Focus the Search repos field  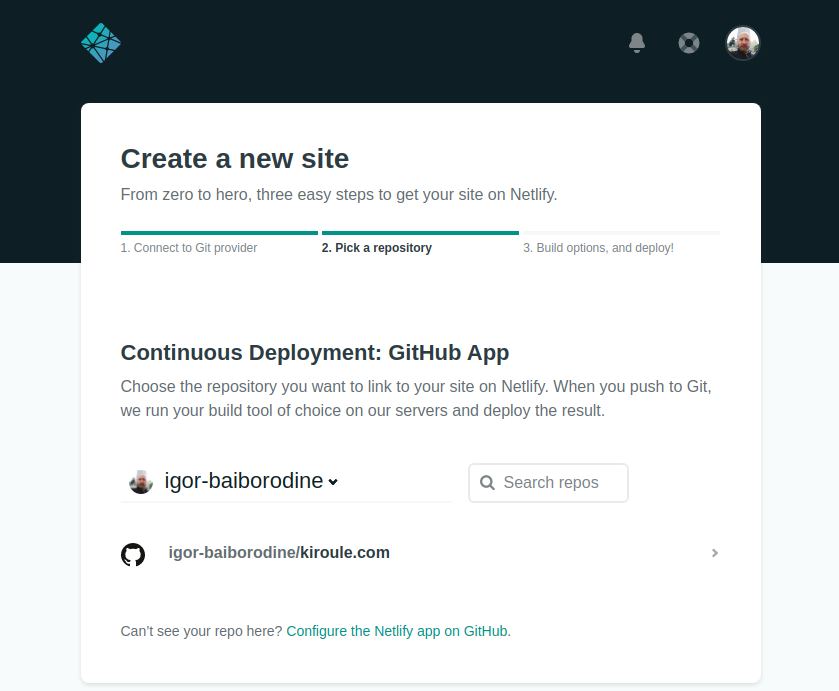click(x=548, y=483)
